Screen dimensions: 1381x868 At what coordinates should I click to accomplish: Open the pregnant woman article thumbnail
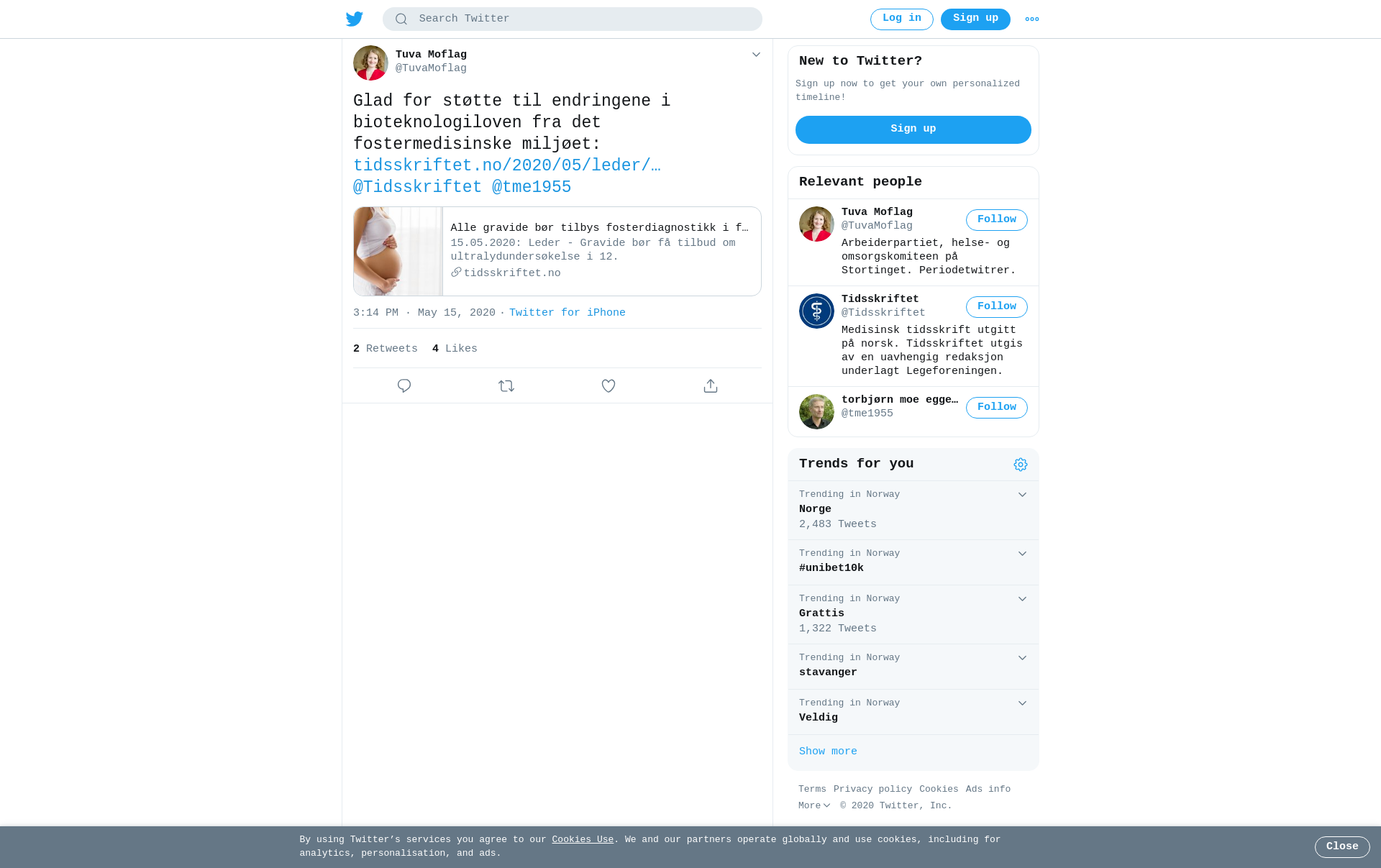click(398, 252)
